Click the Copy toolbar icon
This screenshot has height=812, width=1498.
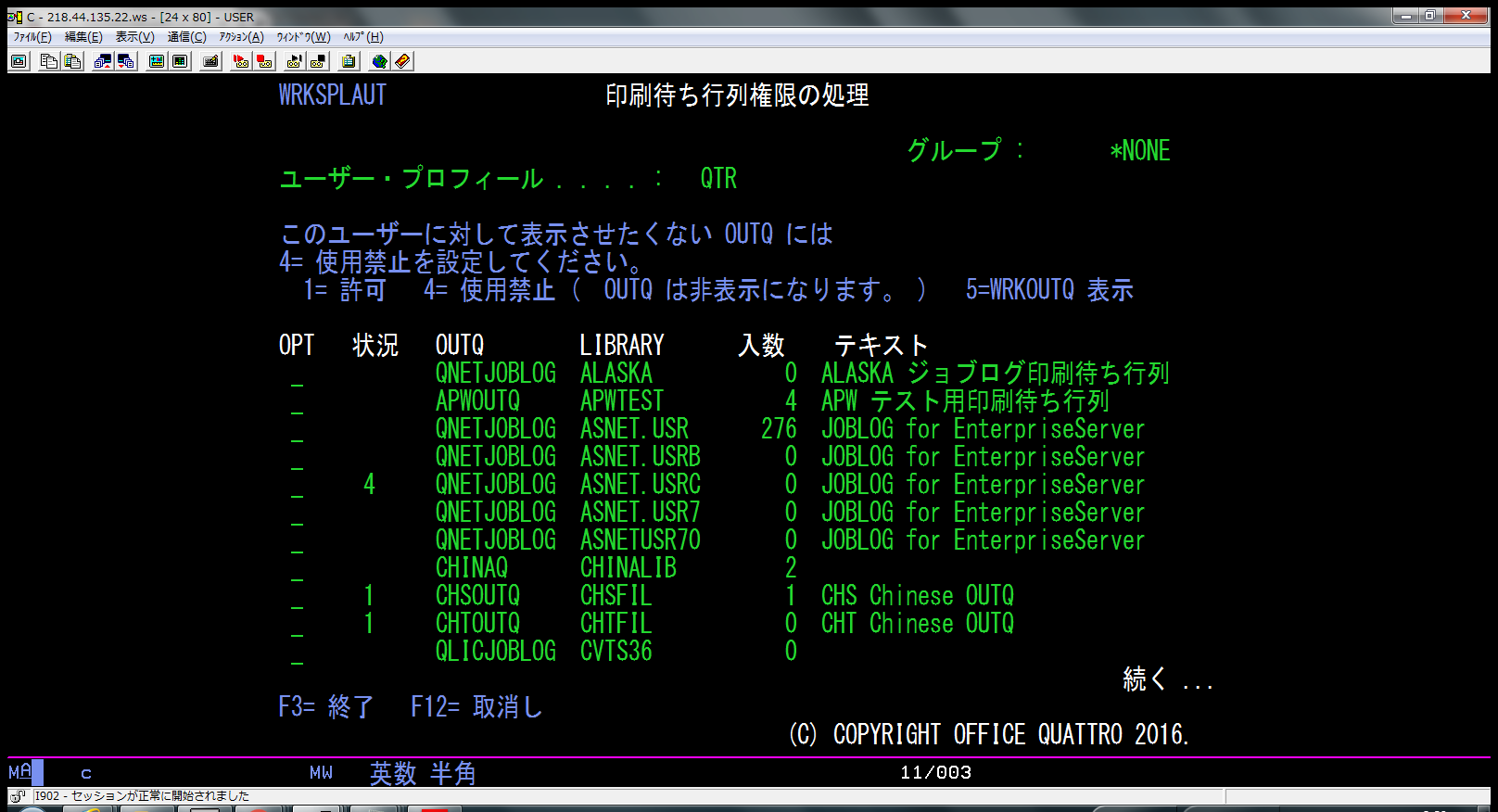click(49, 61)
